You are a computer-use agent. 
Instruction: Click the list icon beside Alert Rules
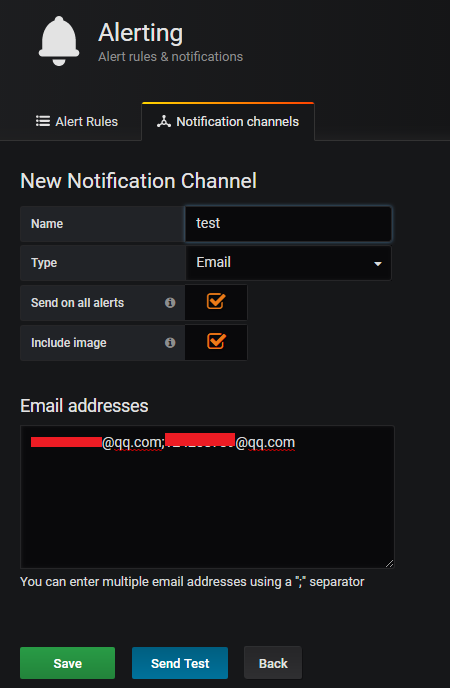pos(43,121)
